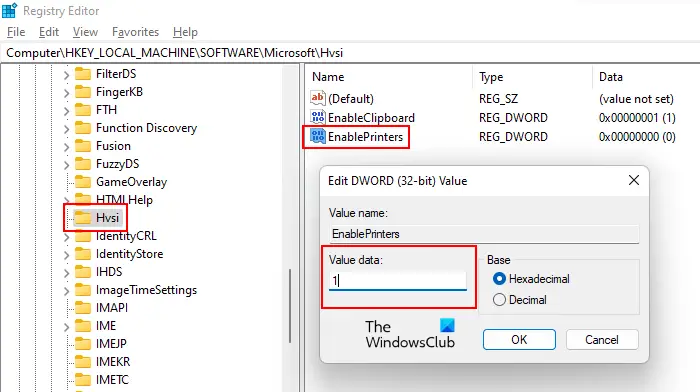
Task: Click the IMEKR folder icon
Action: click(x=83, y=362)
